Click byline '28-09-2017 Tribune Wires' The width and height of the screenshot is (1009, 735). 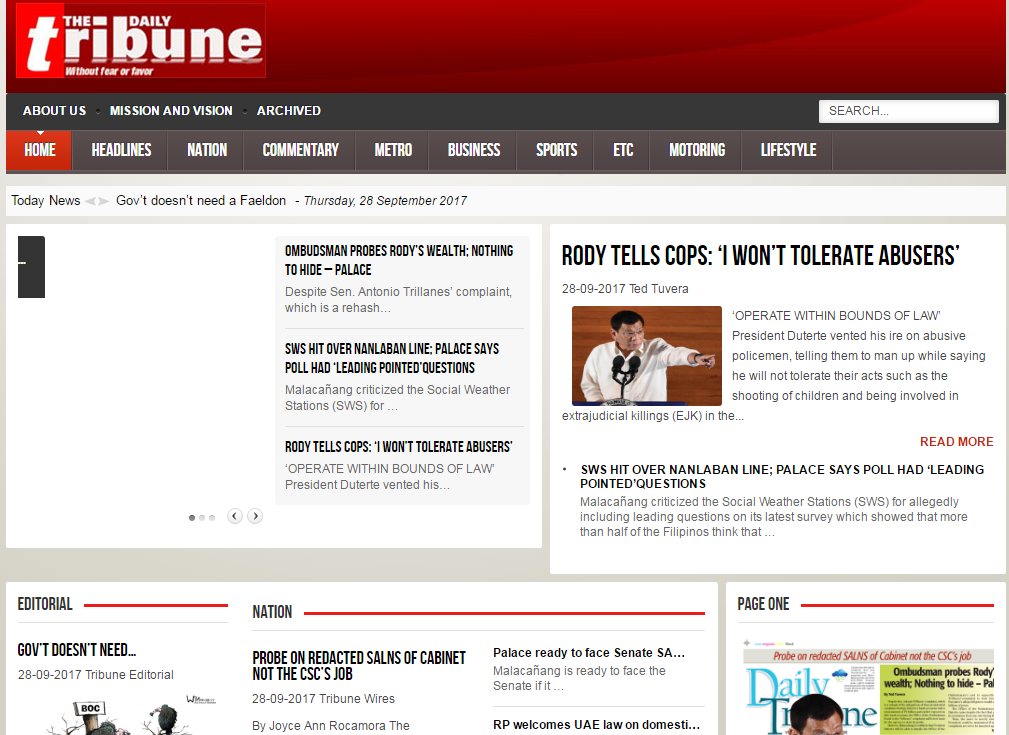tap(324, 699)
